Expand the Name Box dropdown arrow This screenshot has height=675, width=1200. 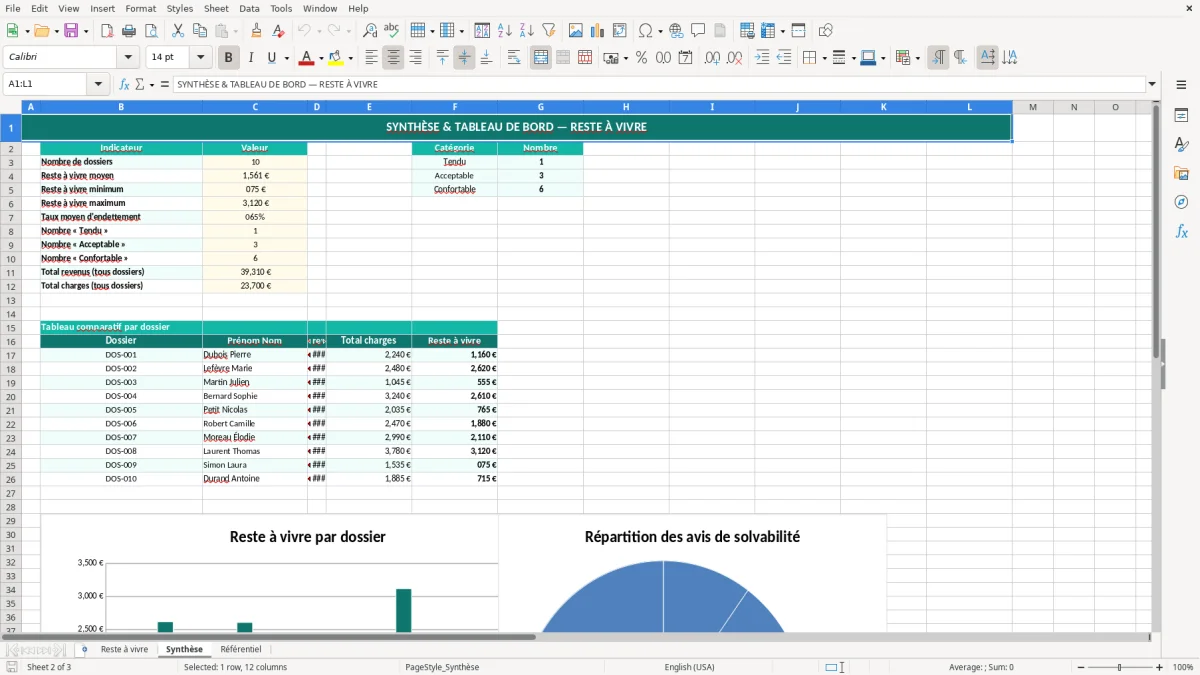[98, 85]
